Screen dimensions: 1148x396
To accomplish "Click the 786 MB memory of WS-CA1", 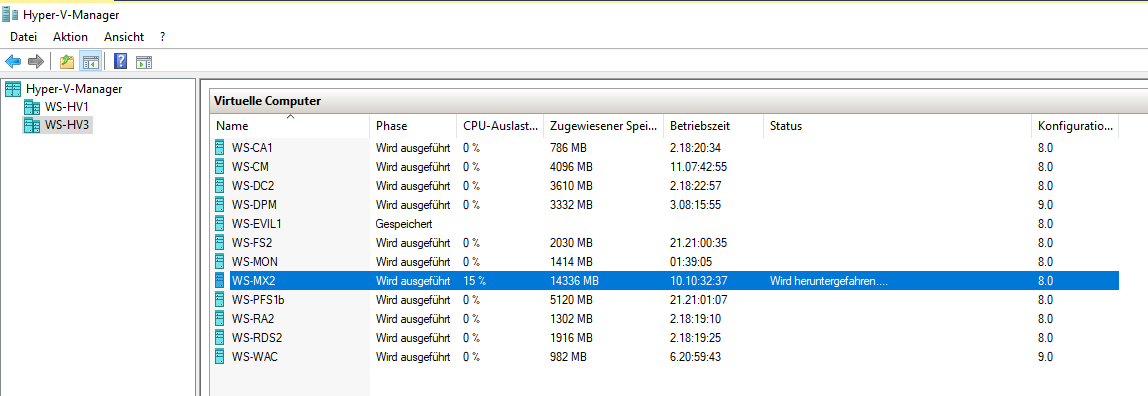I will [x=568, y=147].
